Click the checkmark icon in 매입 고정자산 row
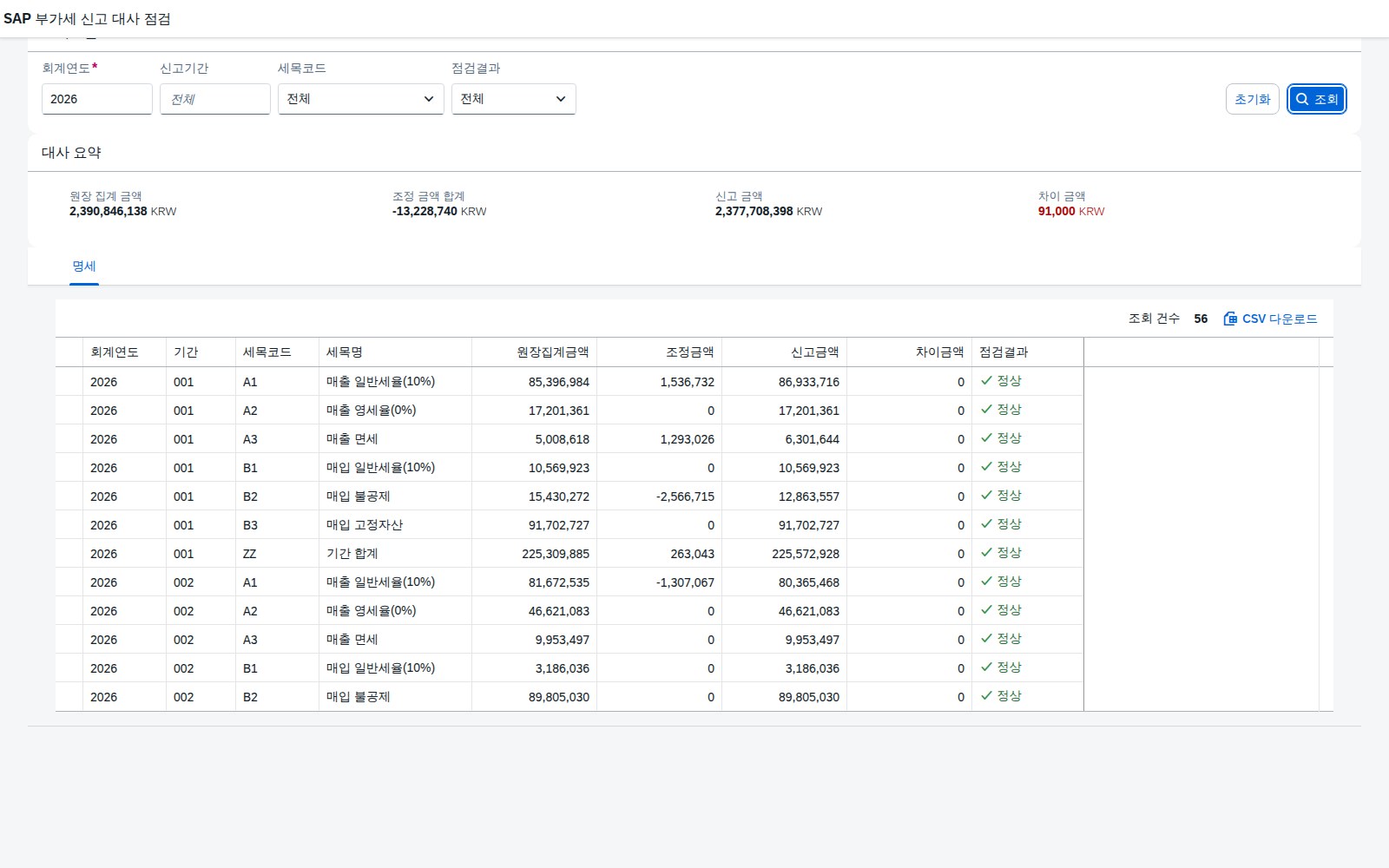The height and width of the screenshot is (868, 1389). tap(986, 523)
